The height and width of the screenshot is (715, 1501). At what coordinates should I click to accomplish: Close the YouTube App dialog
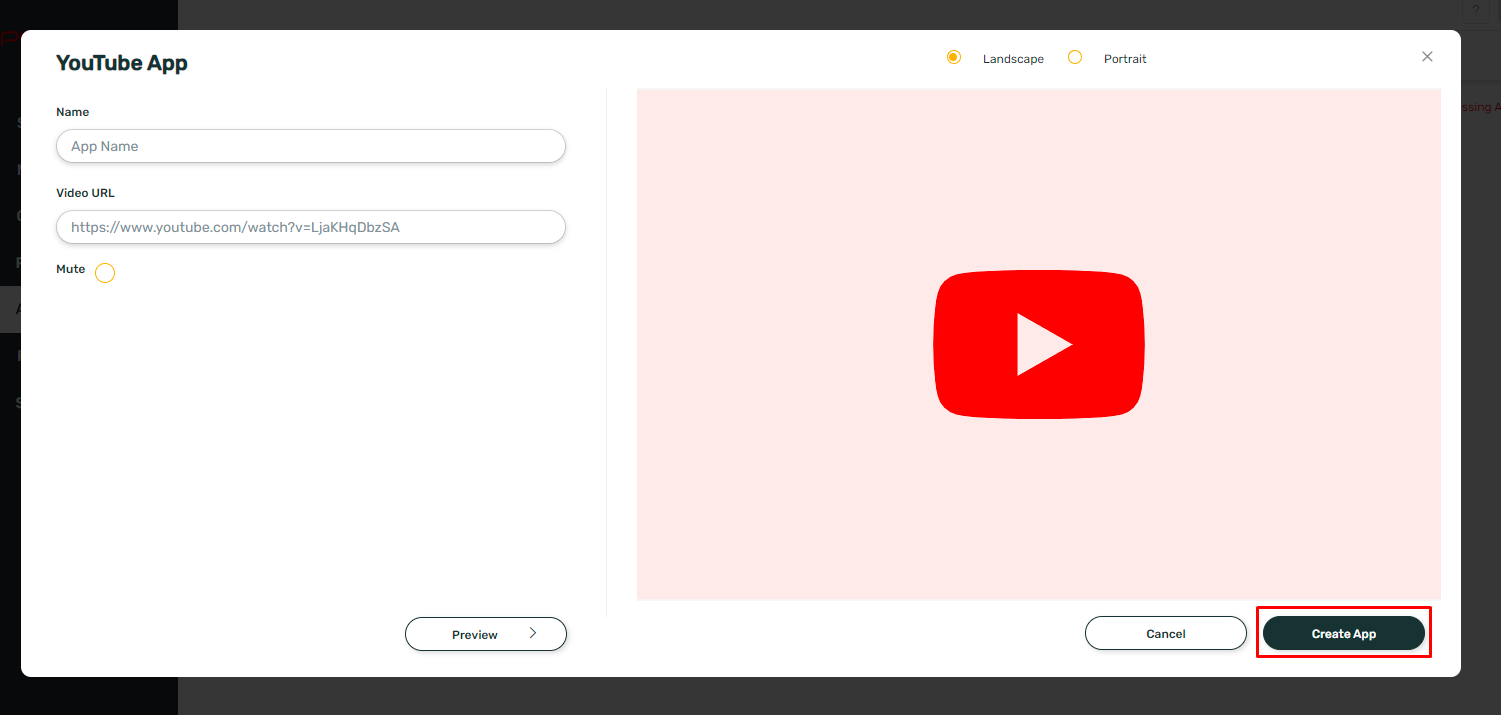coord(1427,57)
